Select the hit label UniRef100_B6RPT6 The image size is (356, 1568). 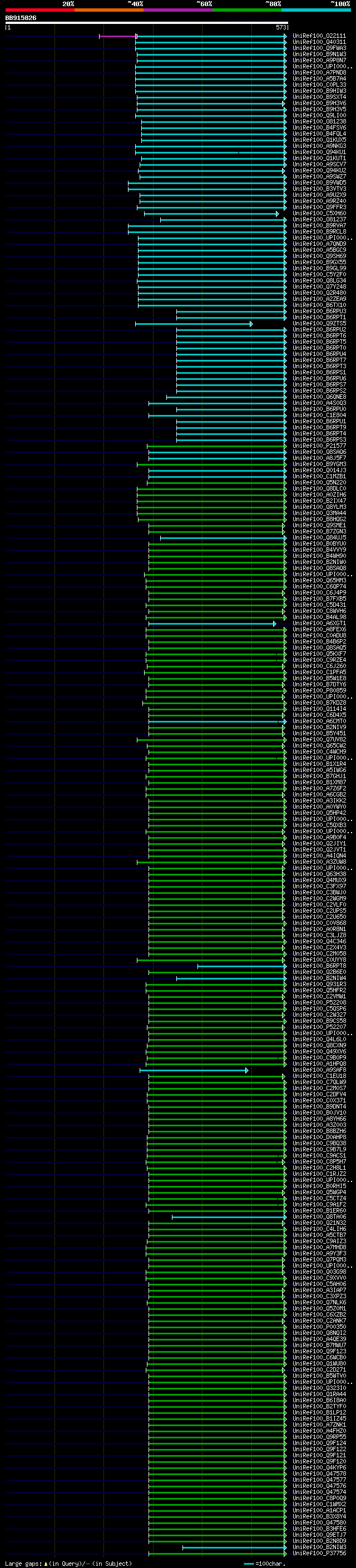[x=319, y=336]
